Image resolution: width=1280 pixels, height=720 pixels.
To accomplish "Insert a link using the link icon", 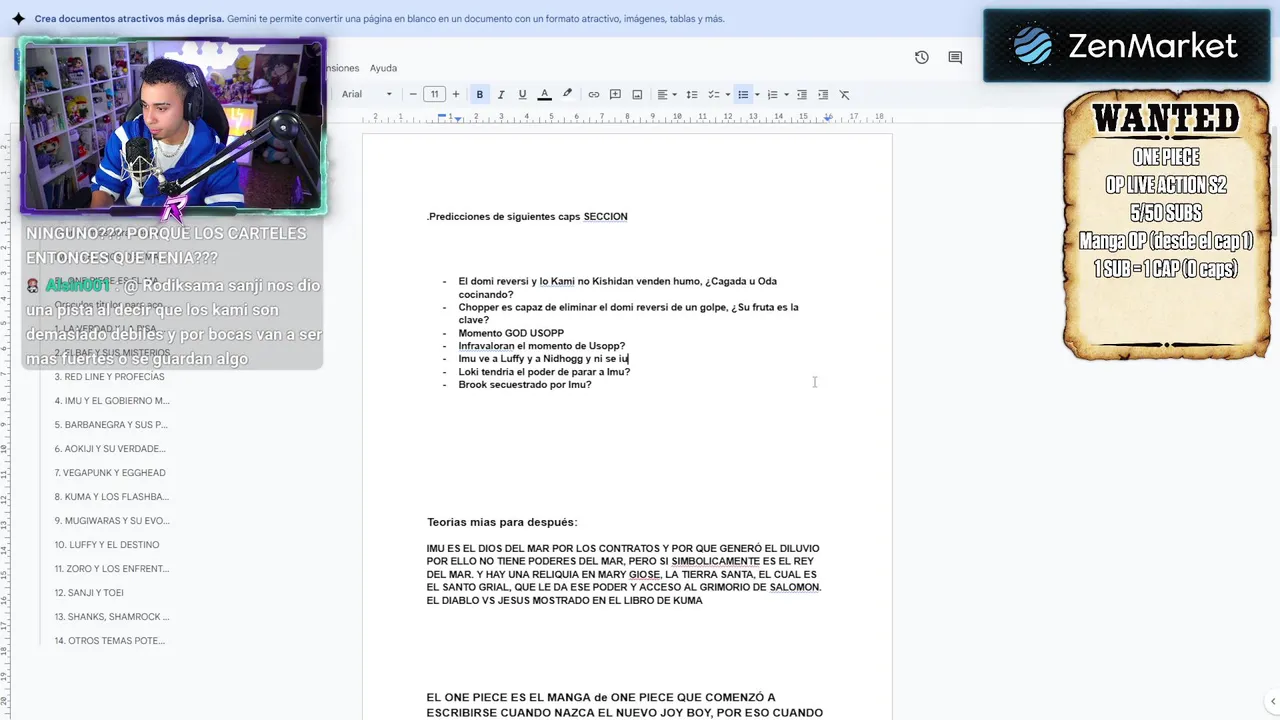I will click(594, 94).
